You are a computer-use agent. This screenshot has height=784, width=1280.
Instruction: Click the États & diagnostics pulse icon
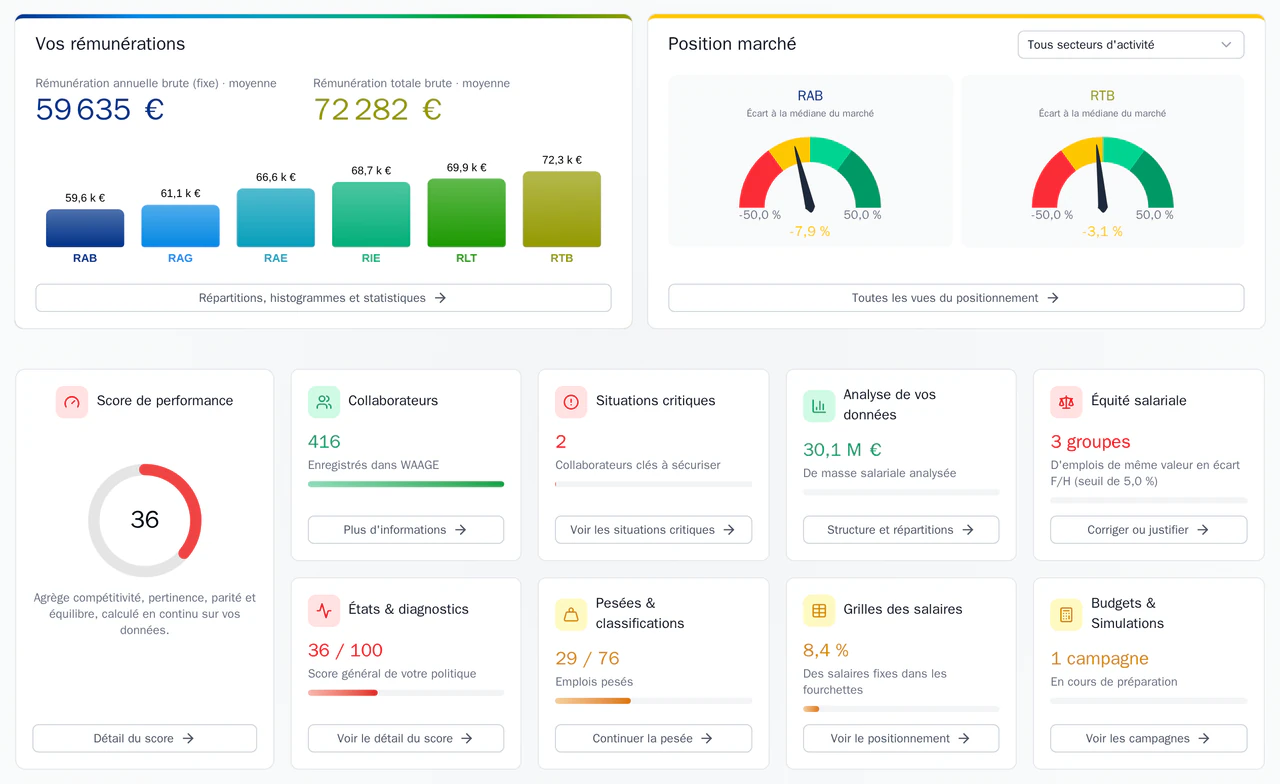[324, 610]
